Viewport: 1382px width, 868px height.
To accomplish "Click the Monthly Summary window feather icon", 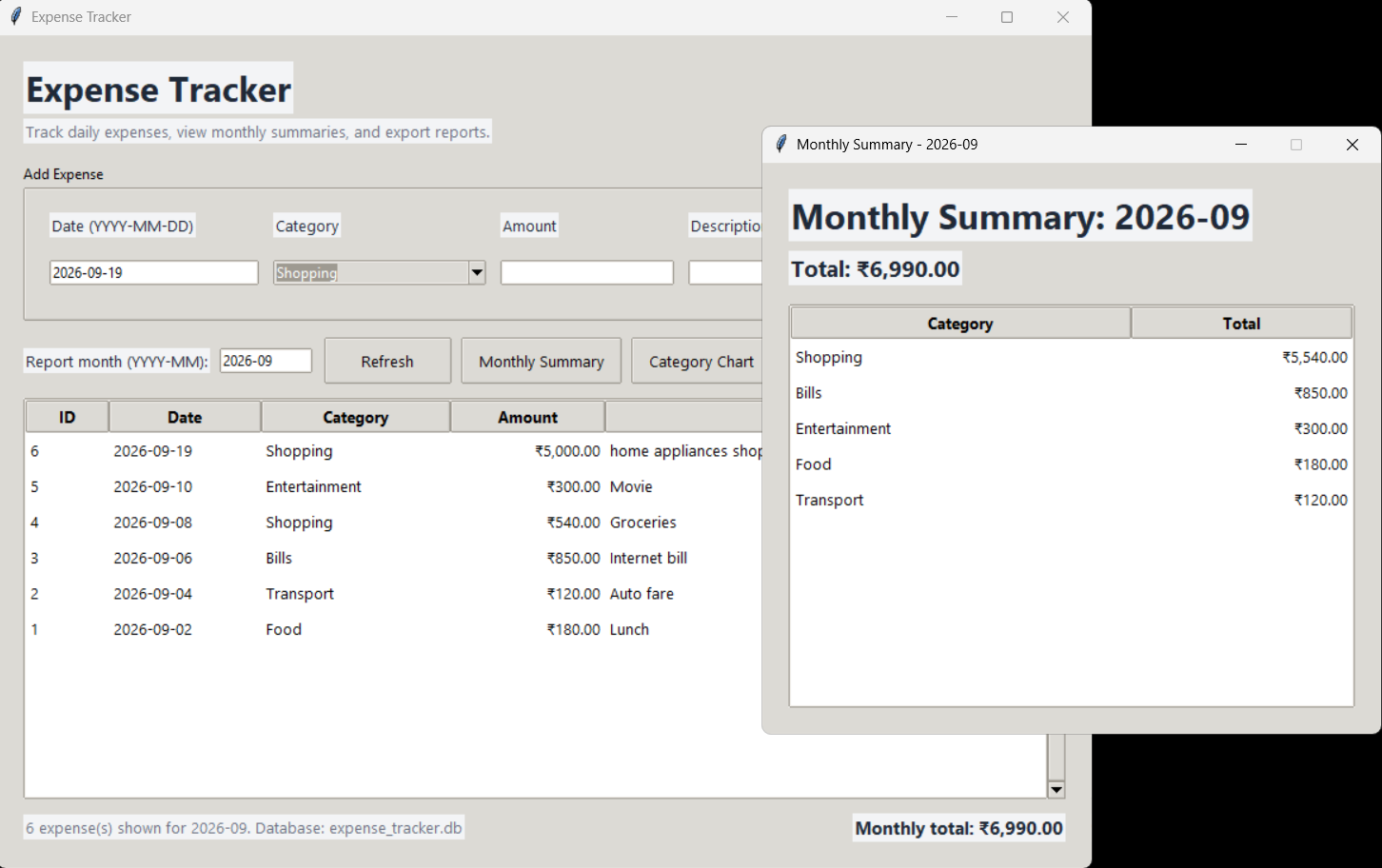I will 781,144.
